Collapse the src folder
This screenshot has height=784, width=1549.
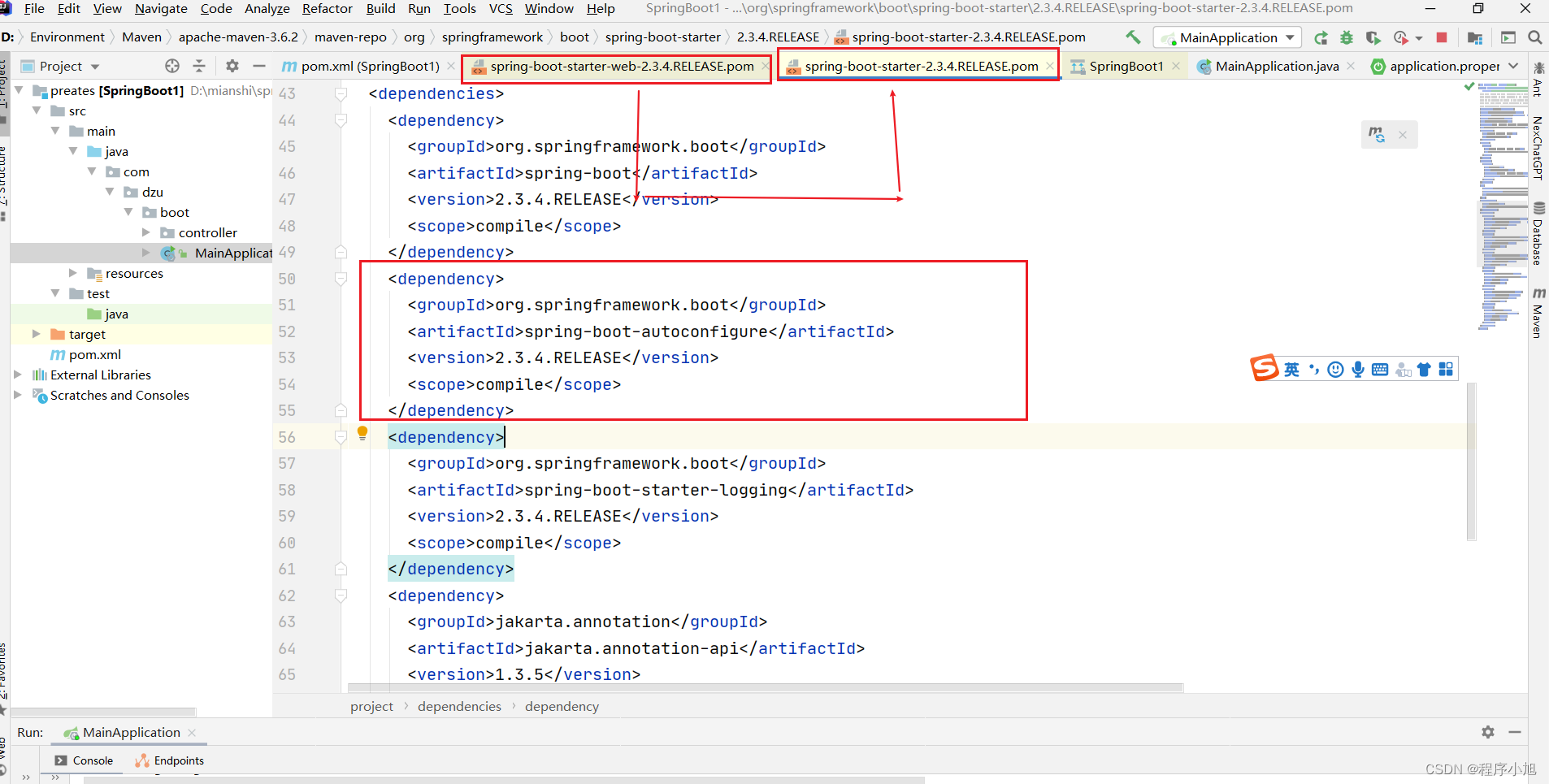[x=37, y=110]
